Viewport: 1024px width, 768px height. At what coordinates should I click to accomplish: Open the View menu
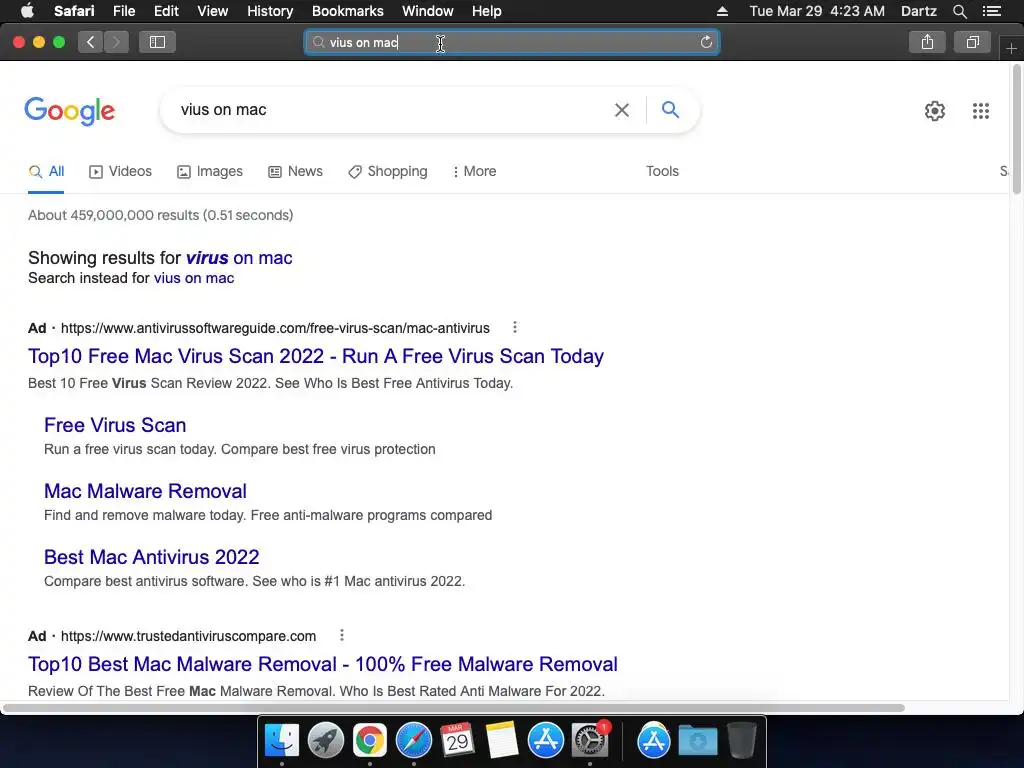click(212, 11)
